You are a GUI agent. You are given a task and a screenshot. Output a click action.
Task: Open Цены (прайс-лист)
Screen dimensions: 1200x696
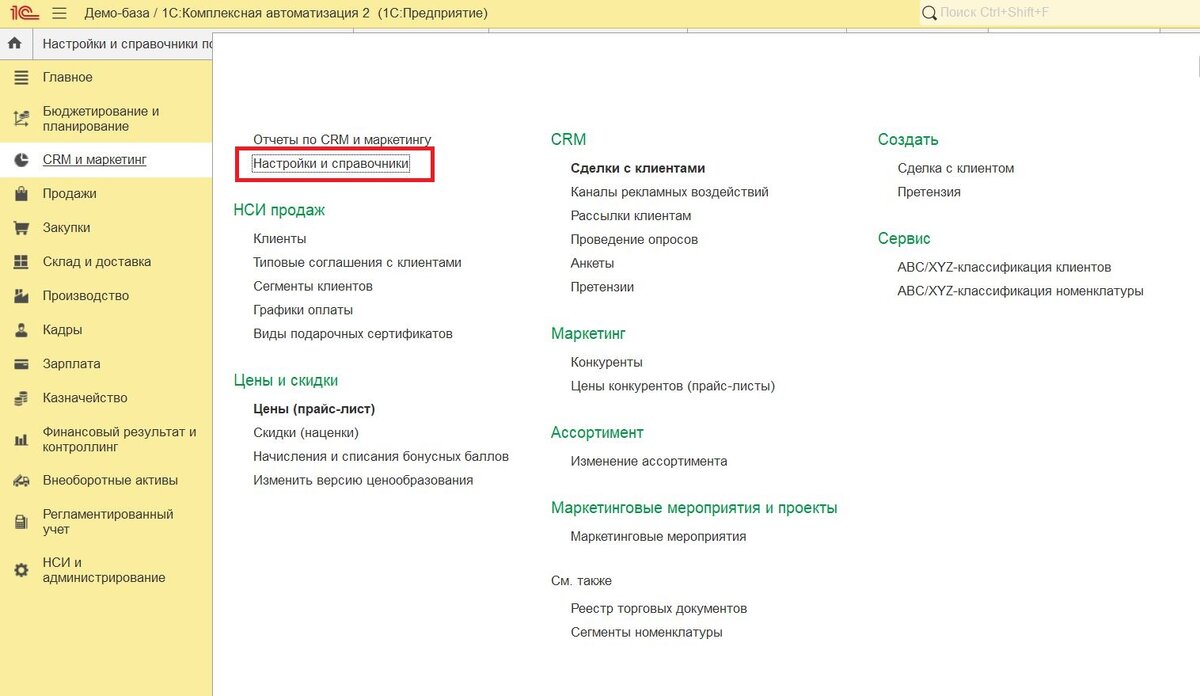(314, 409)
